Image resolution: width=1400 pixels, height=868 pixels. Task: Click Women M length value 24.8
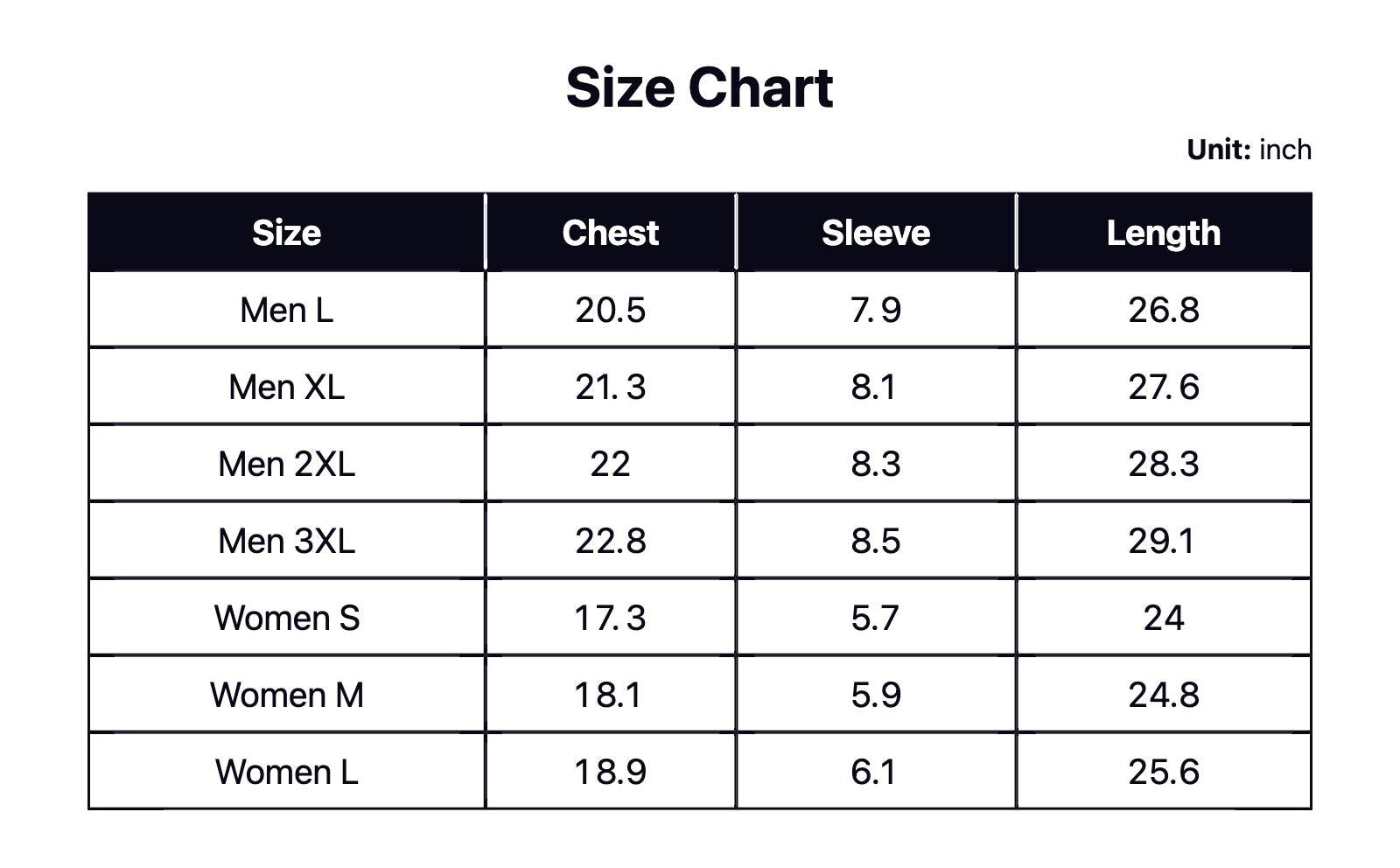(1163, 695)
